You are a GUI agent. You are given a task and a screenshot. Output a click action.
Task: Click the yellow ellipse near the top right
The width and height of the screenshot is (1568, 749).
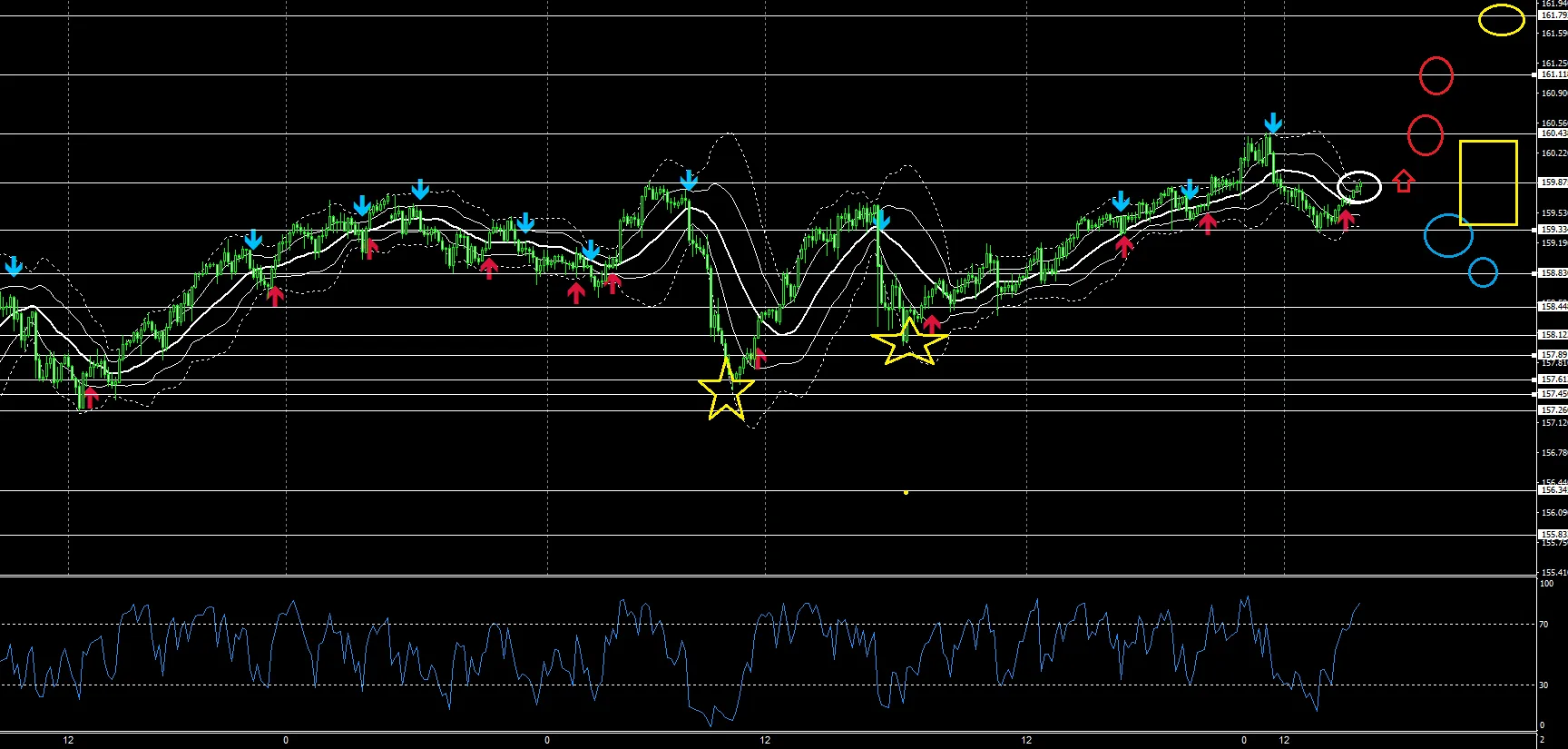coord(1502,20)
